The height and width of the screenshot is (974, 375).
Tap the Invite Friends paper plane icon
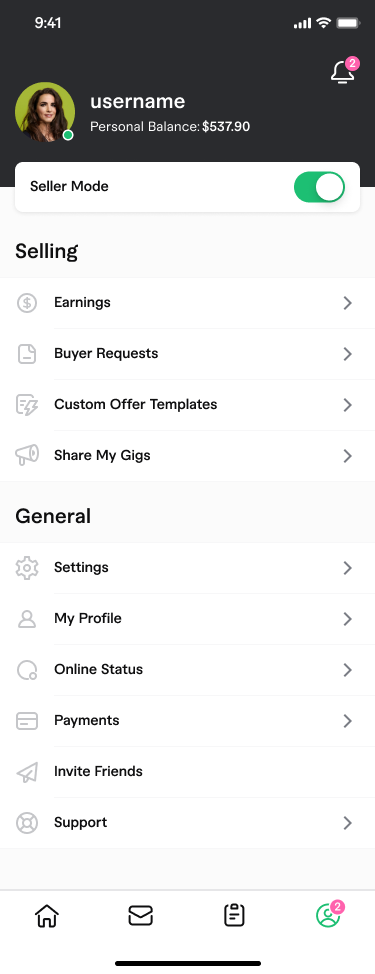(x=27, y=771)
